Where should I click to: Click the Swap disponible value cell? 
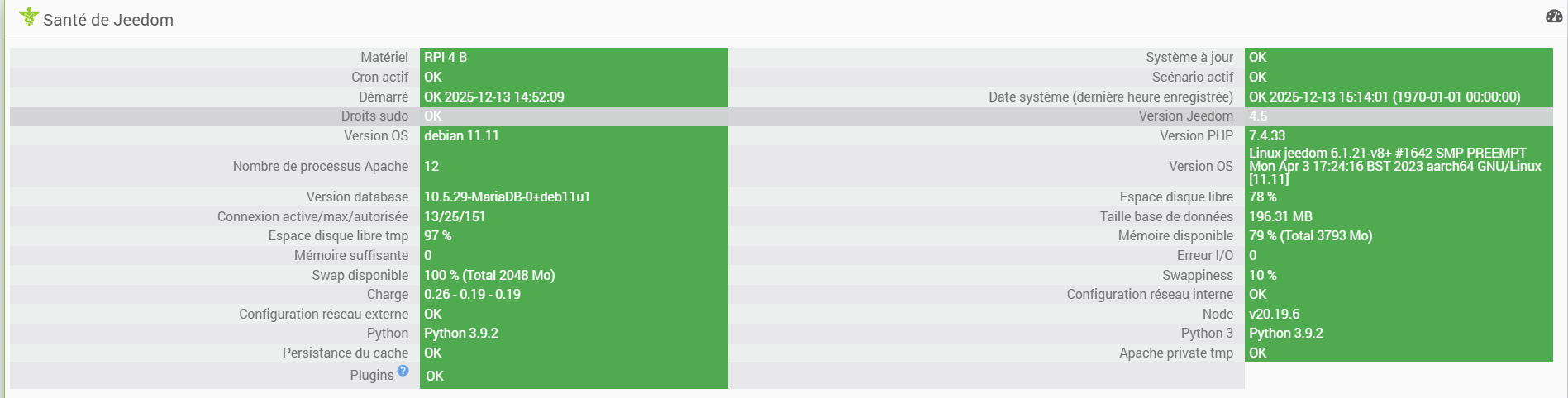click(x=489, y=275)
